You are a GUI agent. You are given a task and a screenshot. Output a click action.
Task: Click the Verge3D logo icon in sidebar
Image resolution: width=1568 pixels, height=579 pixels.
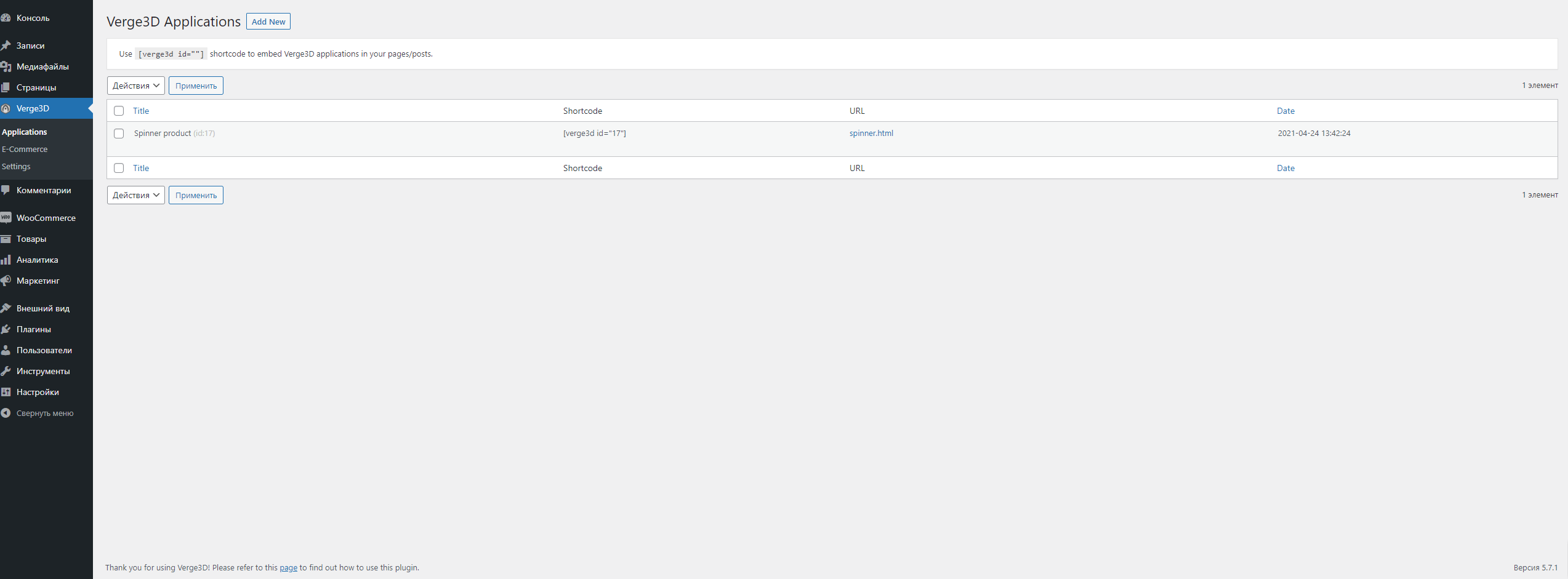6,108
